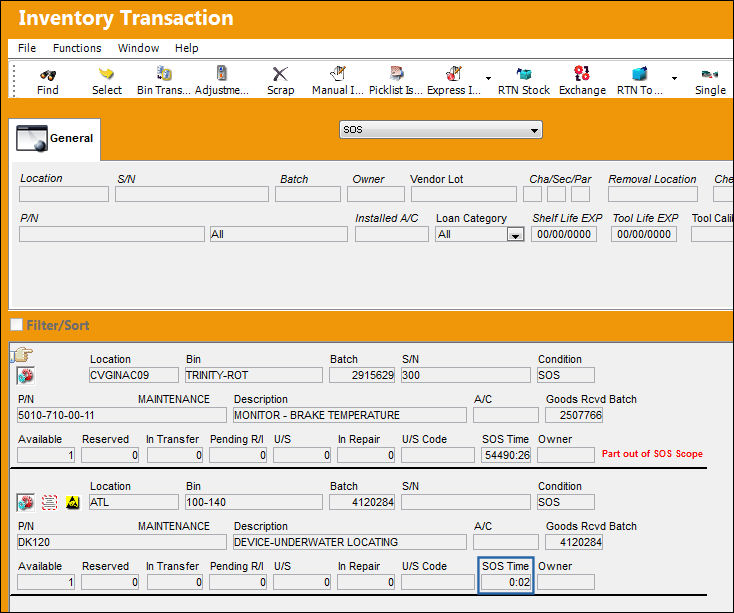
Task: Click description 'DEVICE-UNDERWATER LOCATING'
Action: [x=350, y=542]
